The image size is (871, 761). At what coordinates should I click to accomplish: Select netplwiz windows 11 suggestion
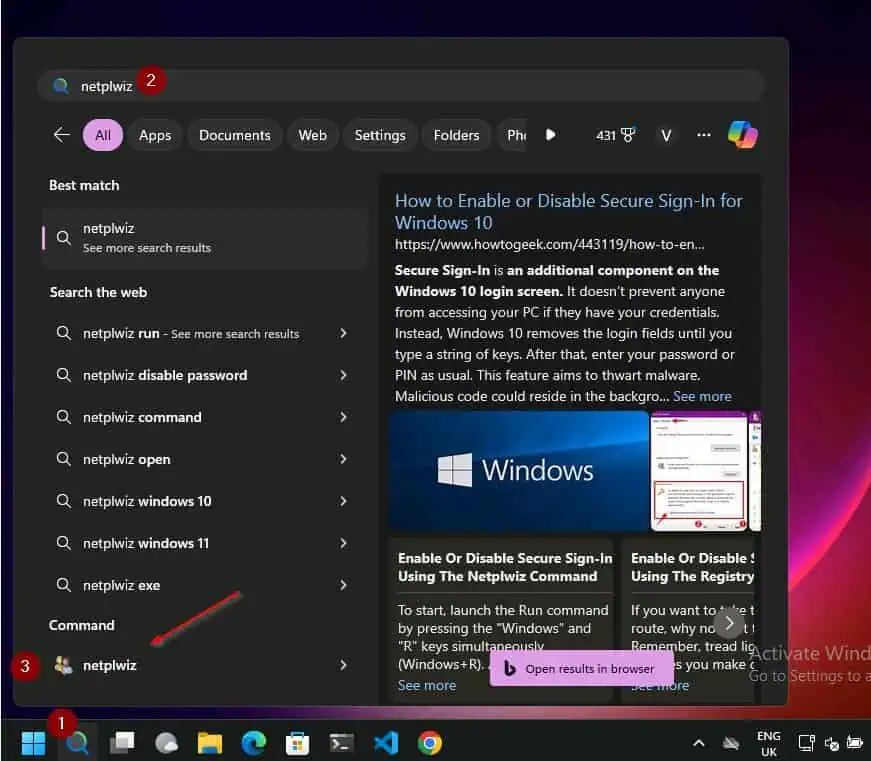point(204,543)
